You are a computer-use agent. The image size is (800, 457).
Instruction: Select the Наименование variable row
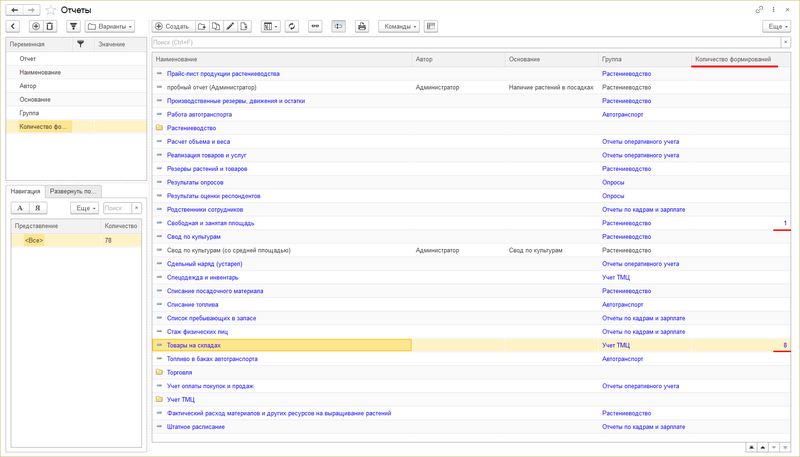pyautogui.click(x=77, y=72)
